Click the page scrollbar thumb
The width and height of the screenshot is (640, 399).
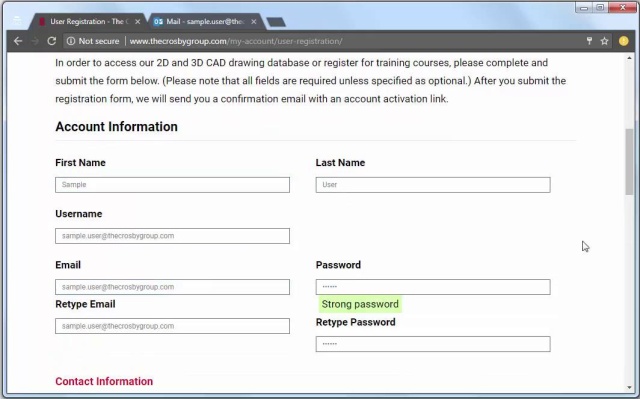click(x=629, y=162)
